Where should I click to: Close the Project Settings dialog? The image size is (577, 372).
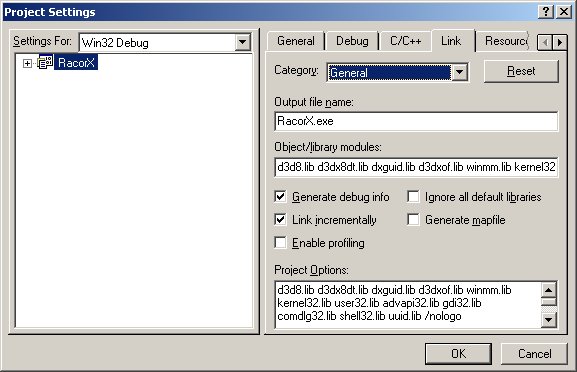click(564, 12)
